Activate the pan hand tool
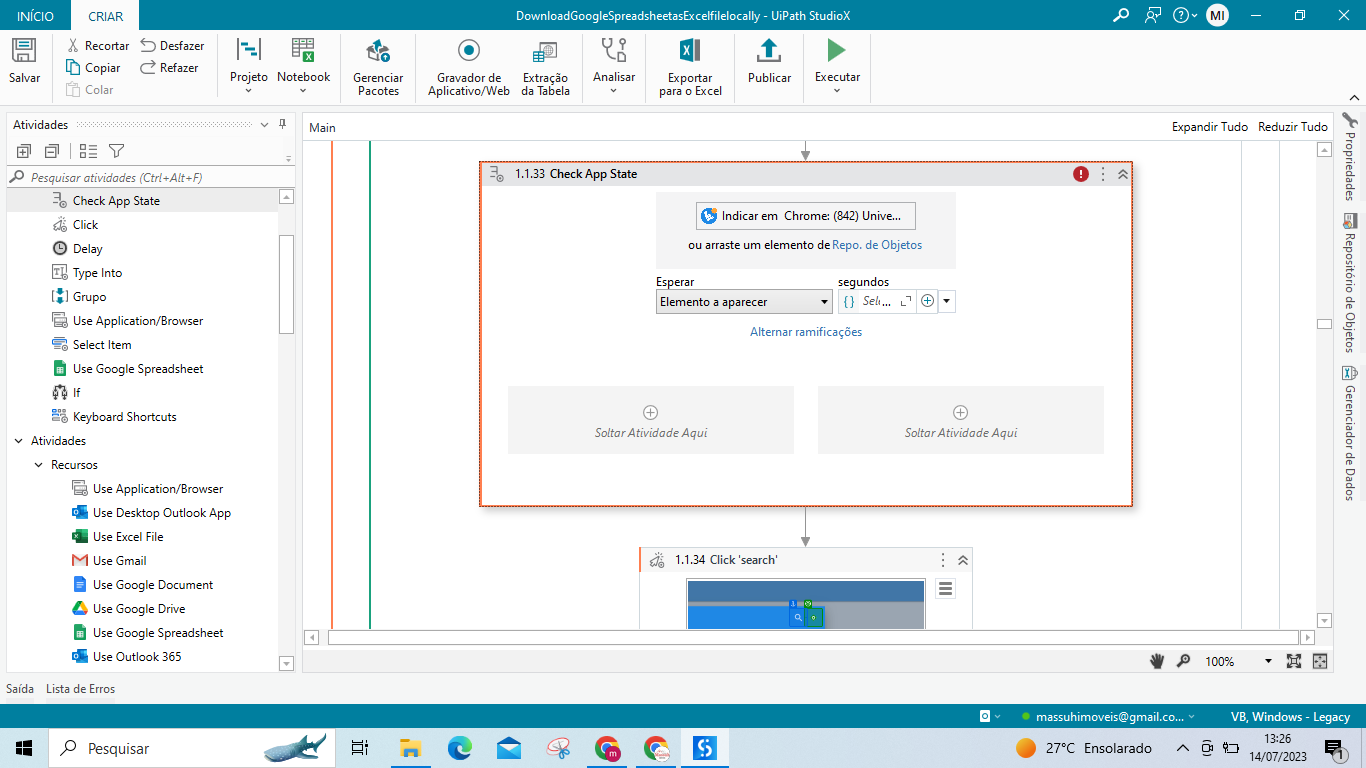Image resolution: width=1366 pixels, height=768 pixels. coord(1158,661)
